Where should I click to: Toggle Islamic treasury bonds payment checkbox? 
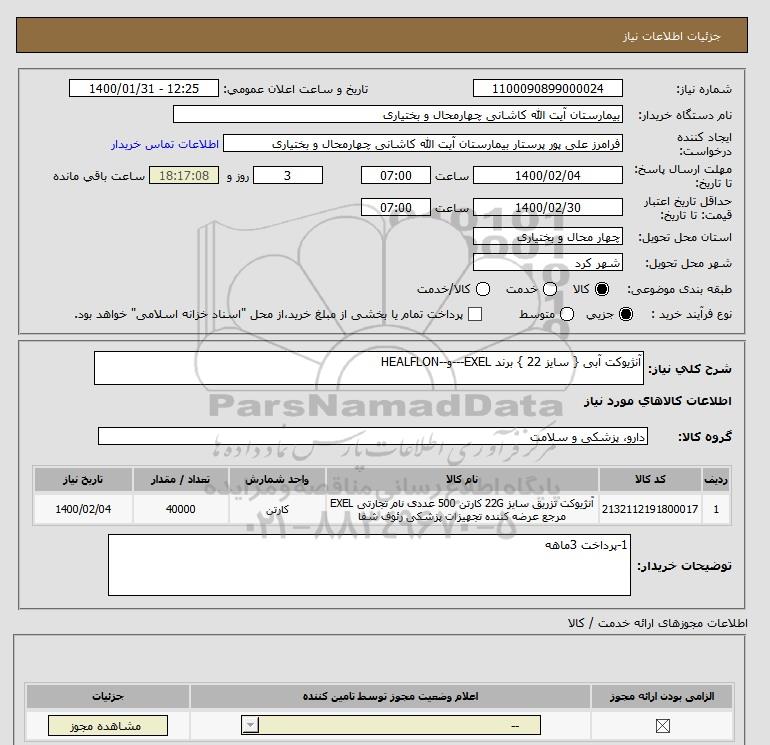click(x=475, y=314)
